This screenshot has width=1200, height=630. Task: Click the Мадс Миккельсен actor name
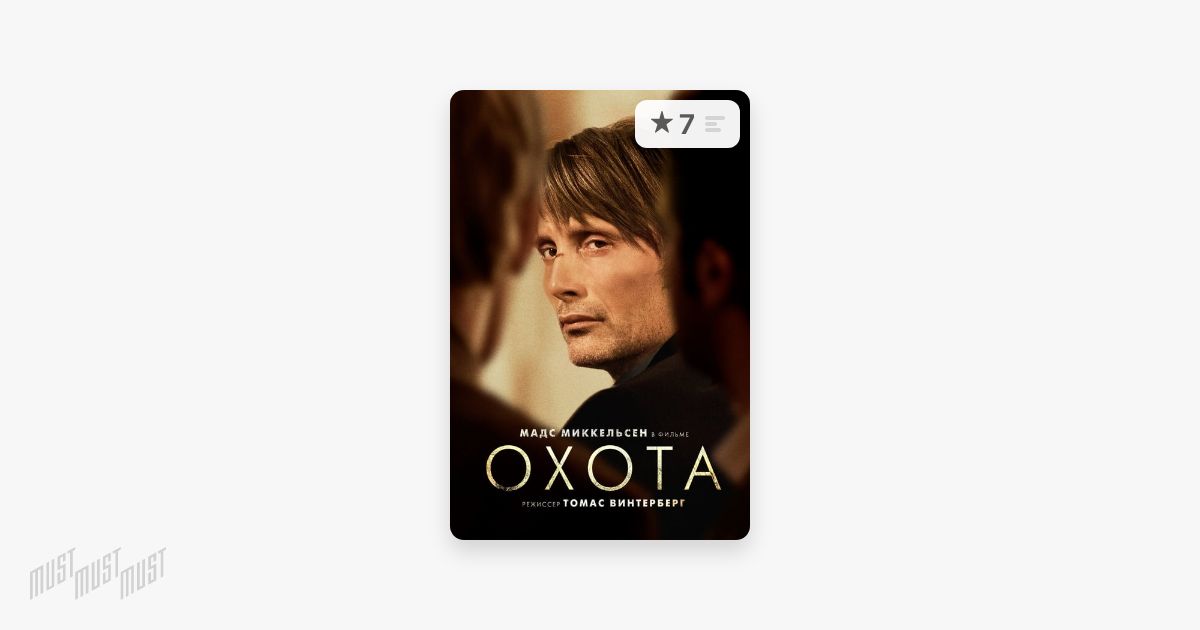pos(583,432)
